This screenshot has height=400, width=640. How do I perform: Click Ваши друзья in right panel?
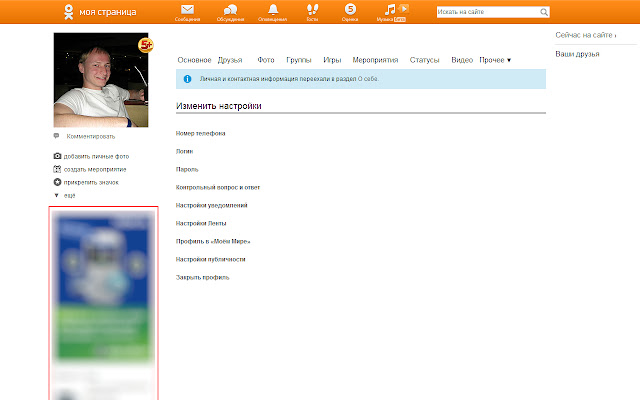(577, 54)
